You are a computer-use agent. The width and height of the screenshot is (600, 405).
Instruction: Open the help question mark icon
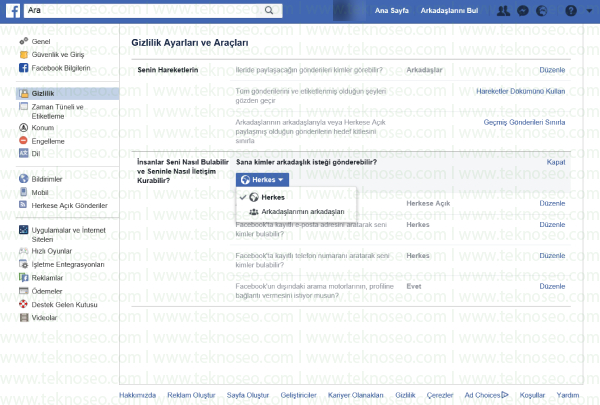click(571, 11)
